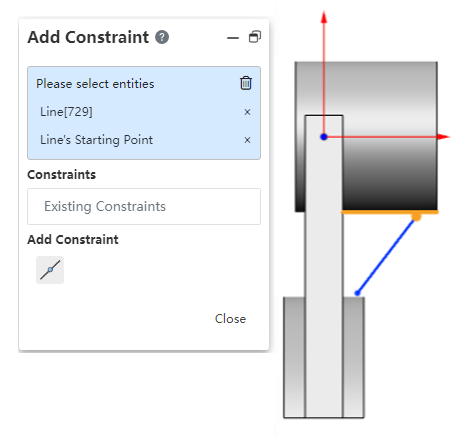Click the orange point on the highlighted line
The image size is (453, 438).
coord(416,217)
